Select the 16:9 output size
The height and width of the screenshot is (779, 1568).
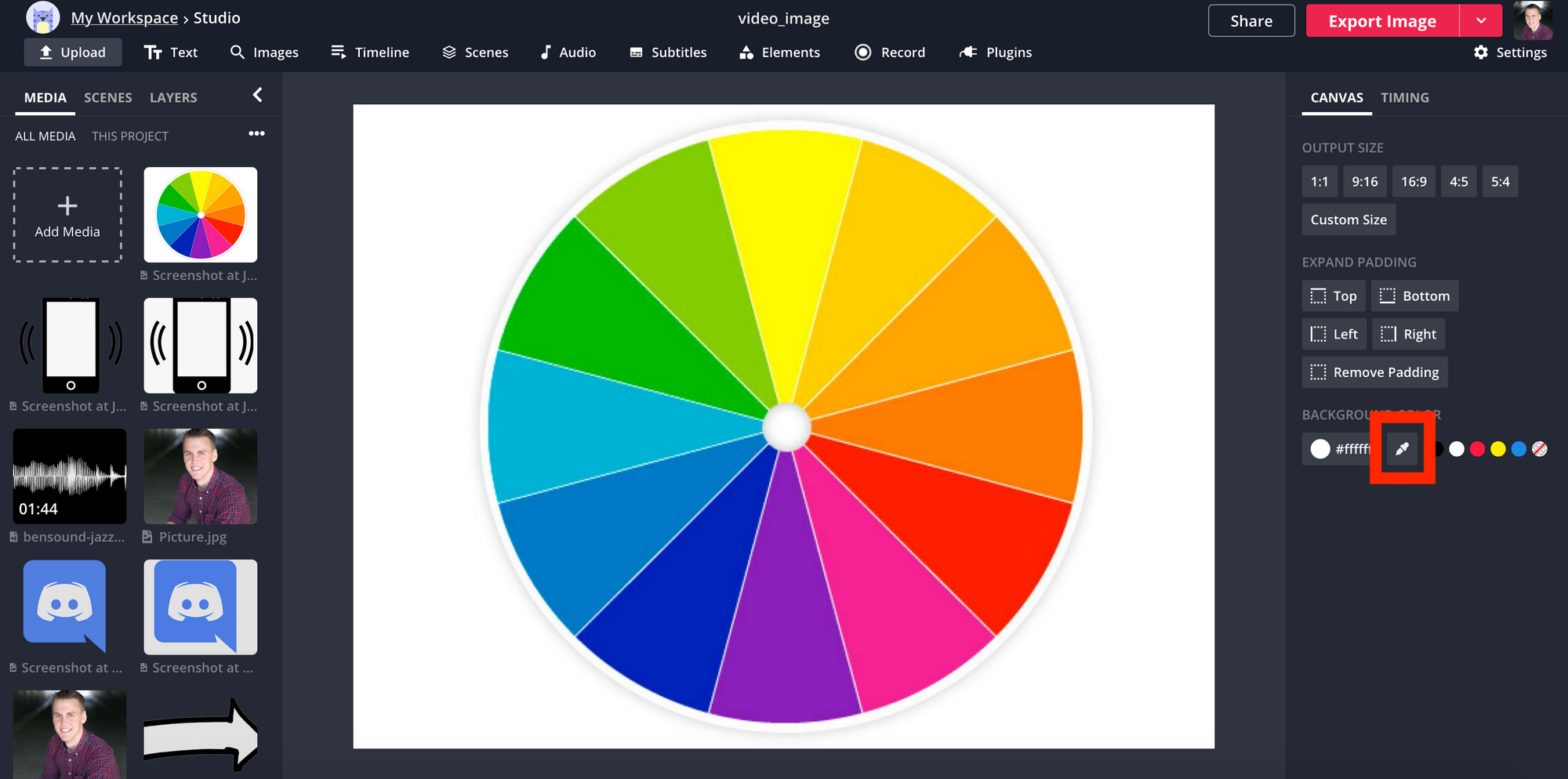1414,181
